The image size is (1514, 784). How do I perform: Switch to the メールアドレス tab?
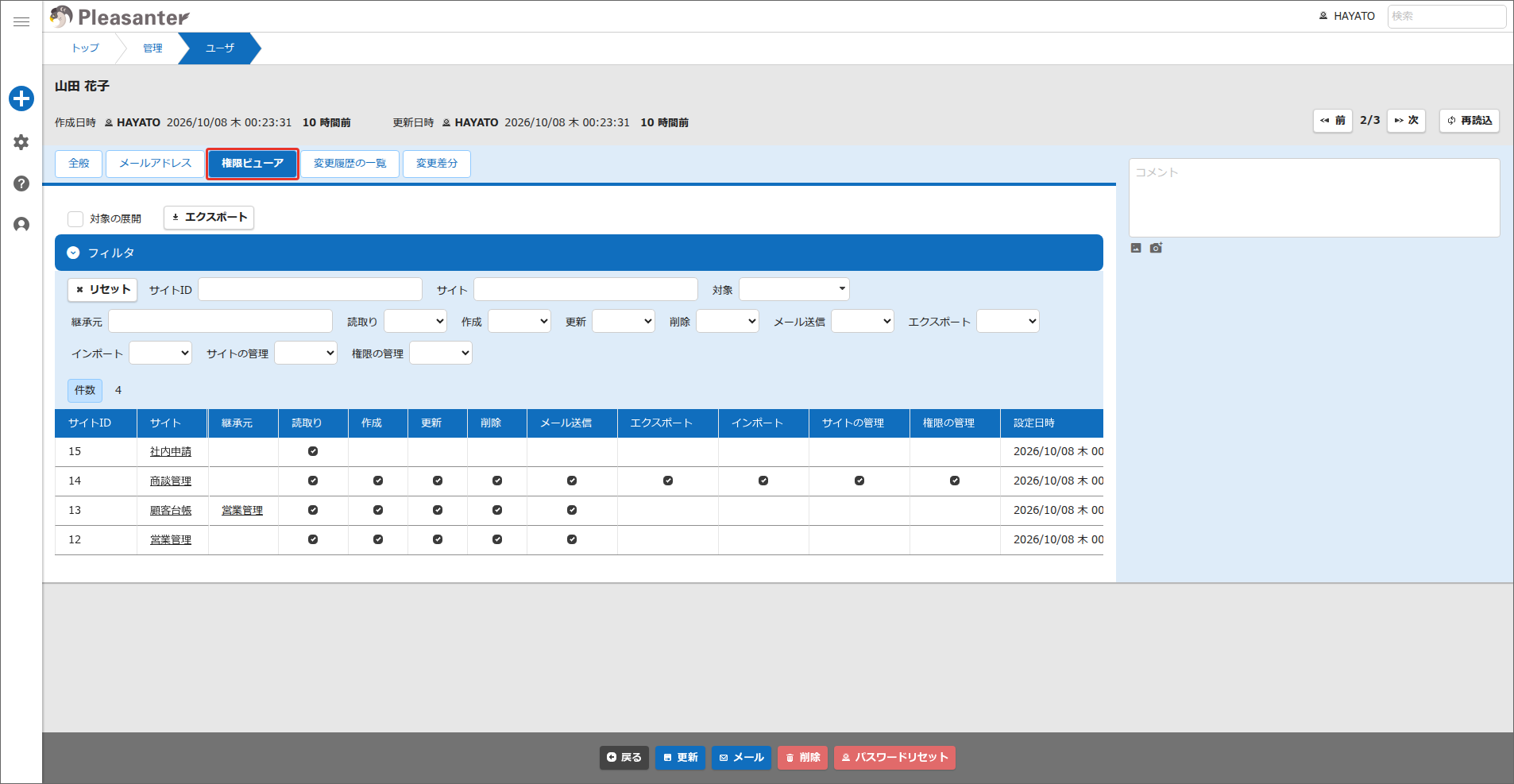pyautogui.click(x=155, y=164)
